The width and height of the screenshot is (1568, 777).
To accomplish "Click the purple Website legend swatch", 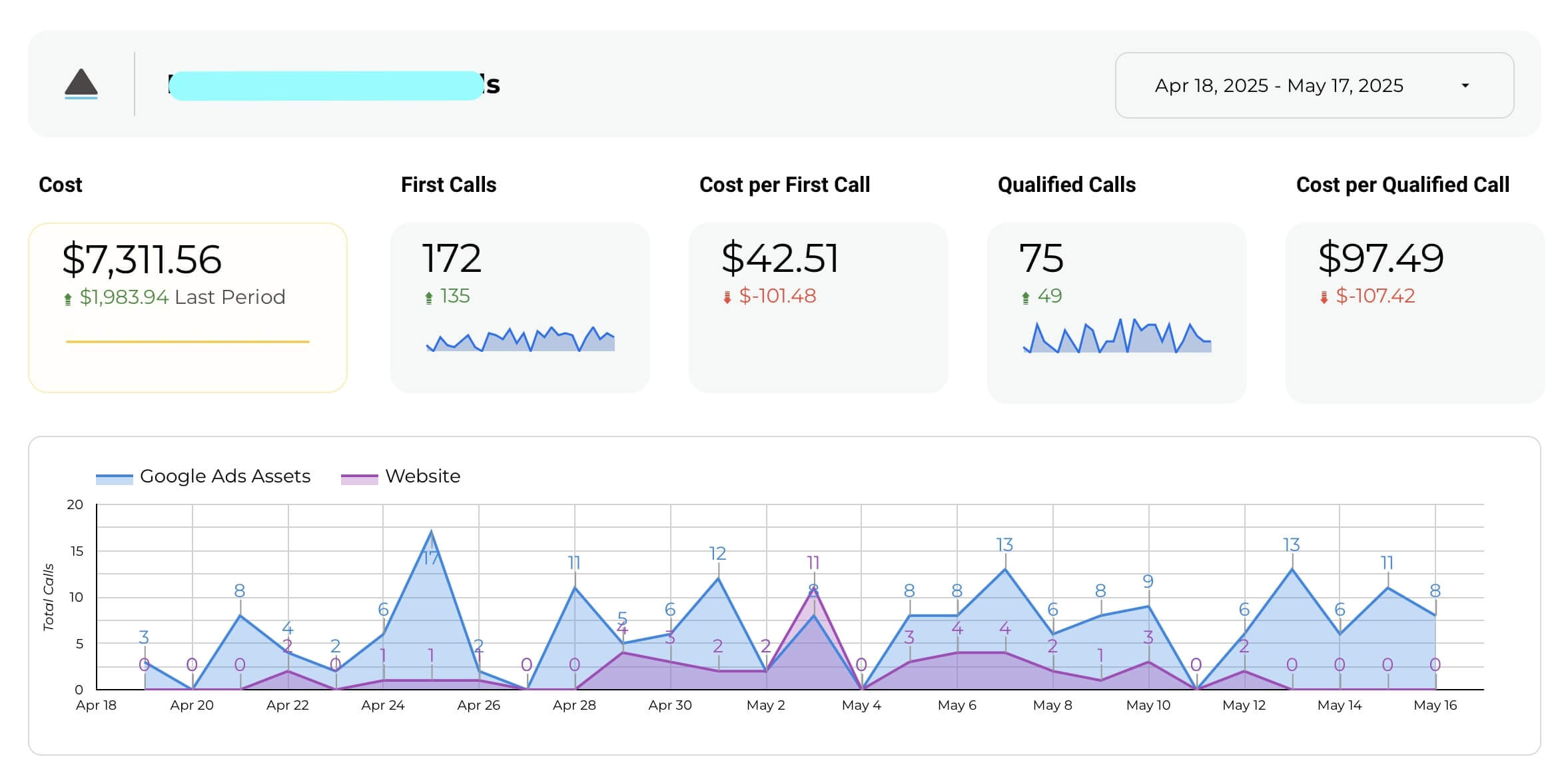I will 359,478.
